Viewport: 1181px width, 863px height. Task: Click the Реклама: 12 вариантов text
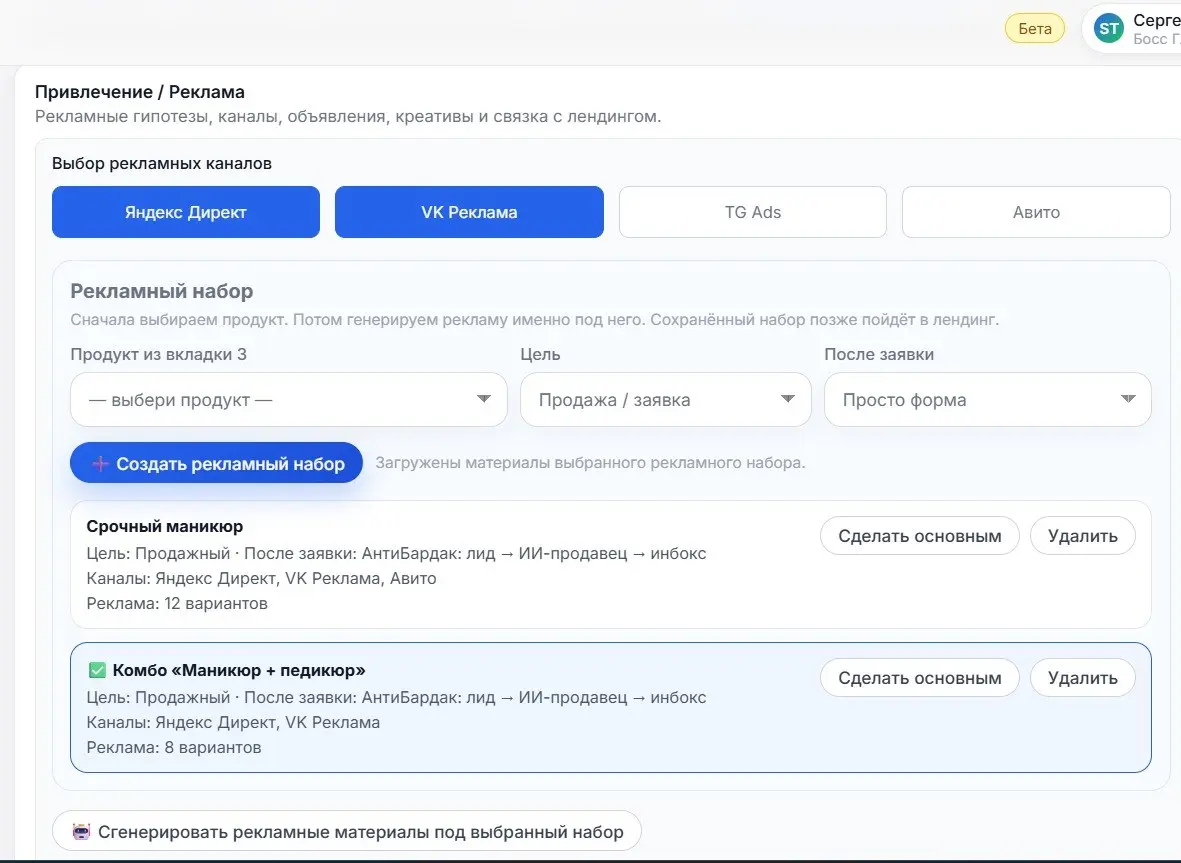(177, 603)
